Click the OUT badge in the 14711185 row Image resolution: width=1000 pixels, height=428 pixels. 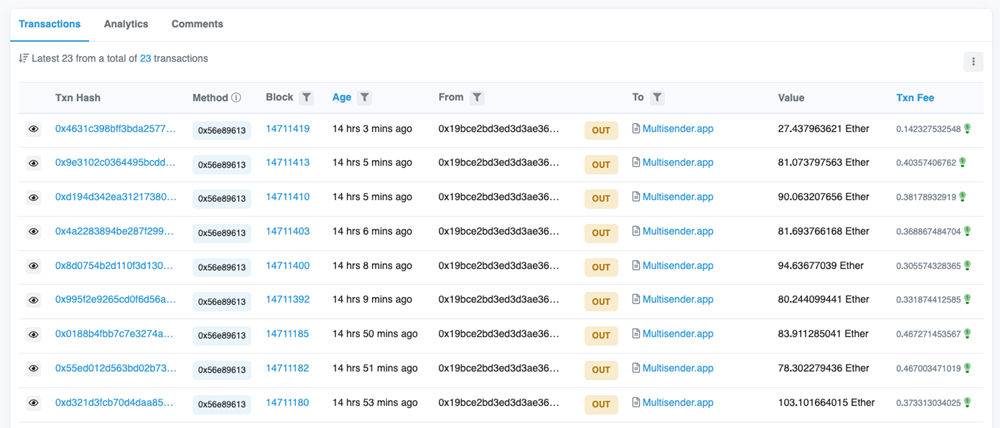coord(601,336)
